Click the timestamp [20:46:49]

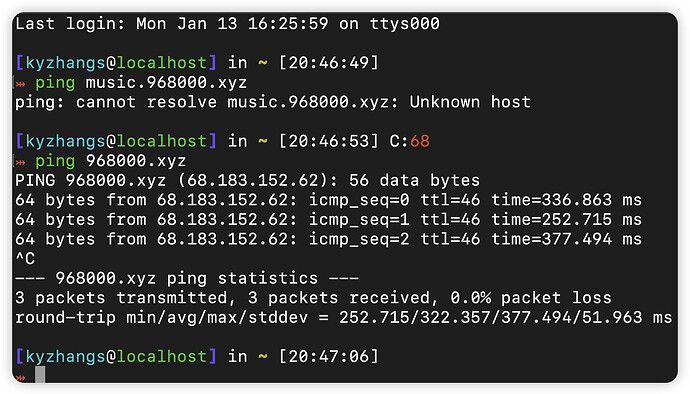[329, 63]
